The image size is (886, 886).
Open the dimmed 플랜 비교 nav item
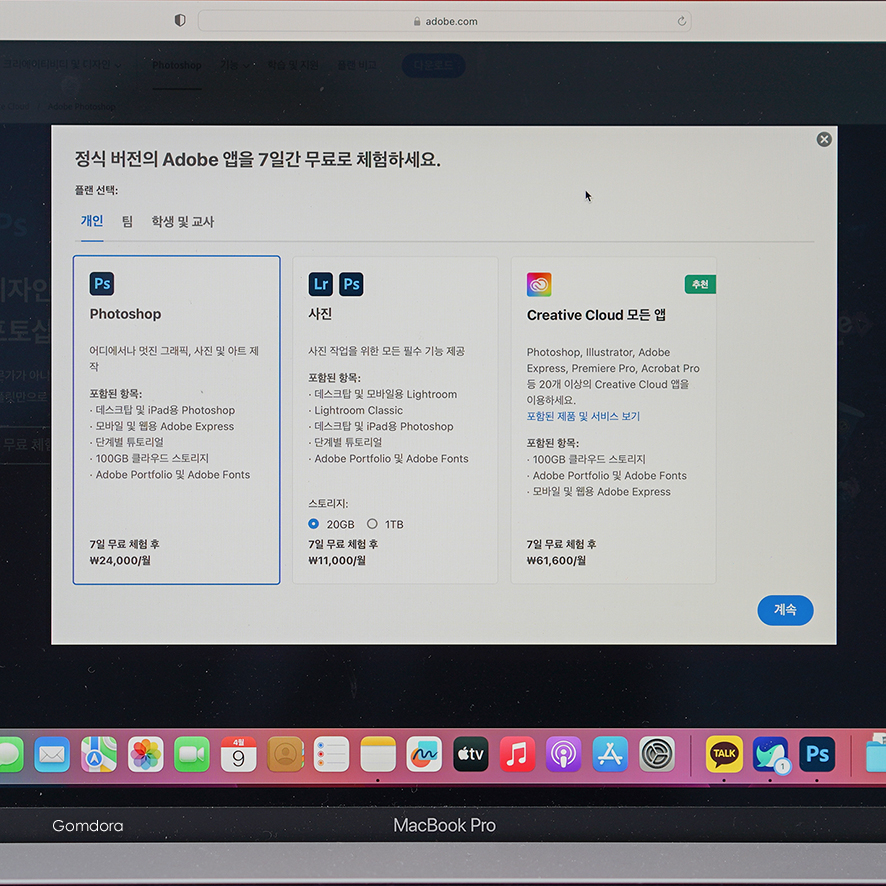pos(357,65)
